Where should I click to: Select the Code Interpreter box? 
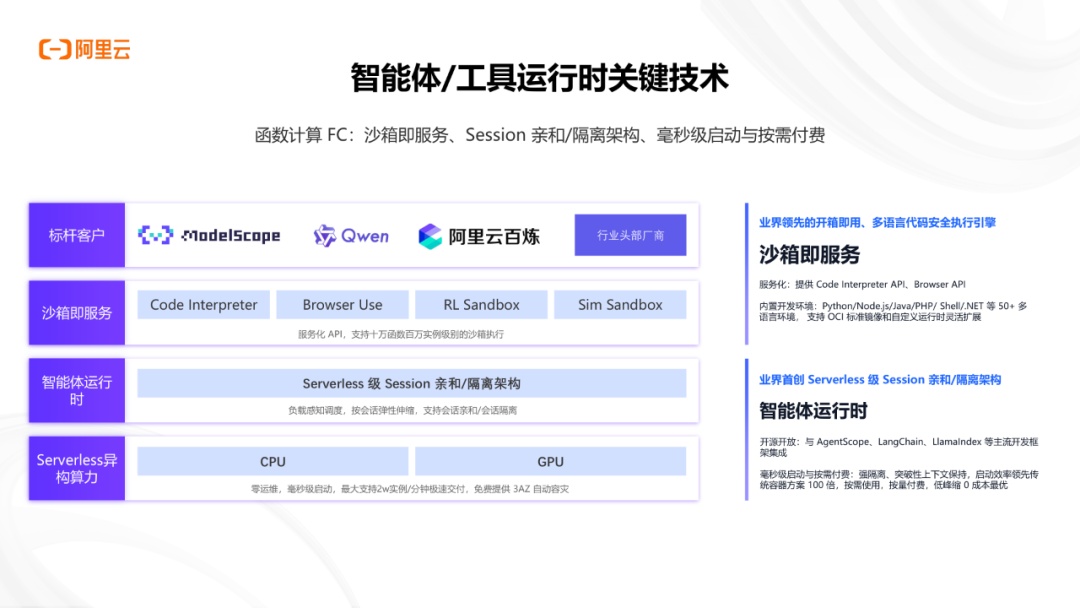tap(203, 304)
